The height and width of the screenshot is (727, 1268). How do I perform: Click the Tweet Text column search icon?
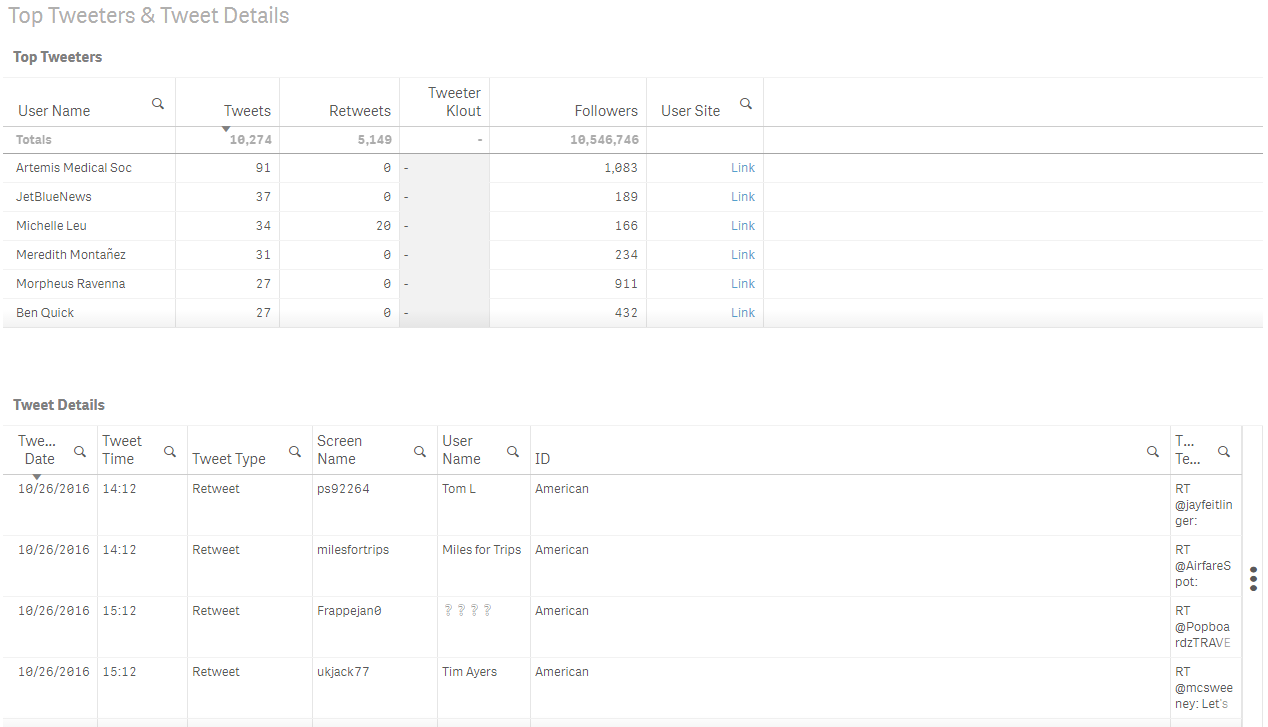point(1224,452)
